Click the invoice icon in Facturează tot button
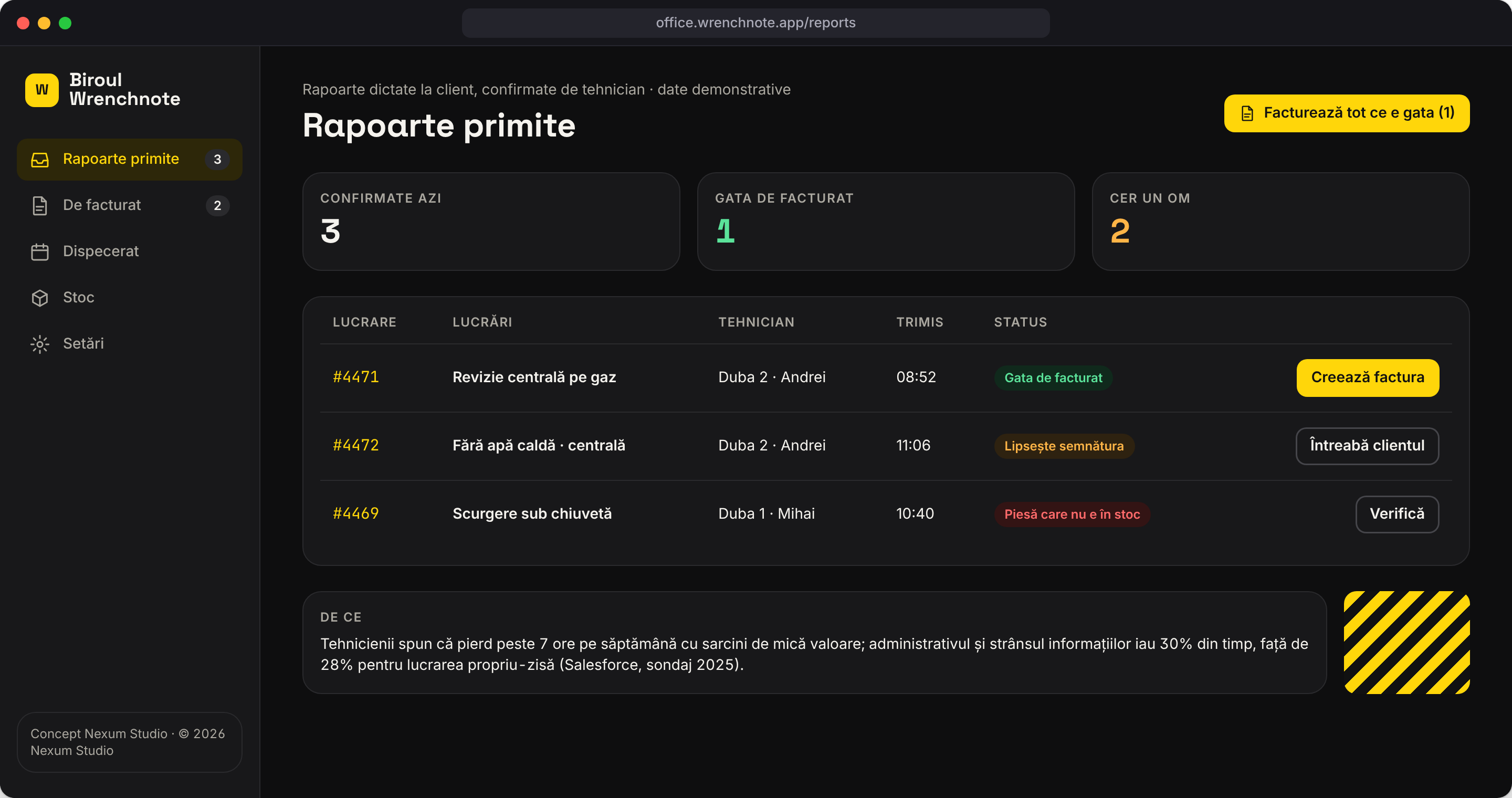This screenshot has height=798, width=1512. (x=1247, y=113)
